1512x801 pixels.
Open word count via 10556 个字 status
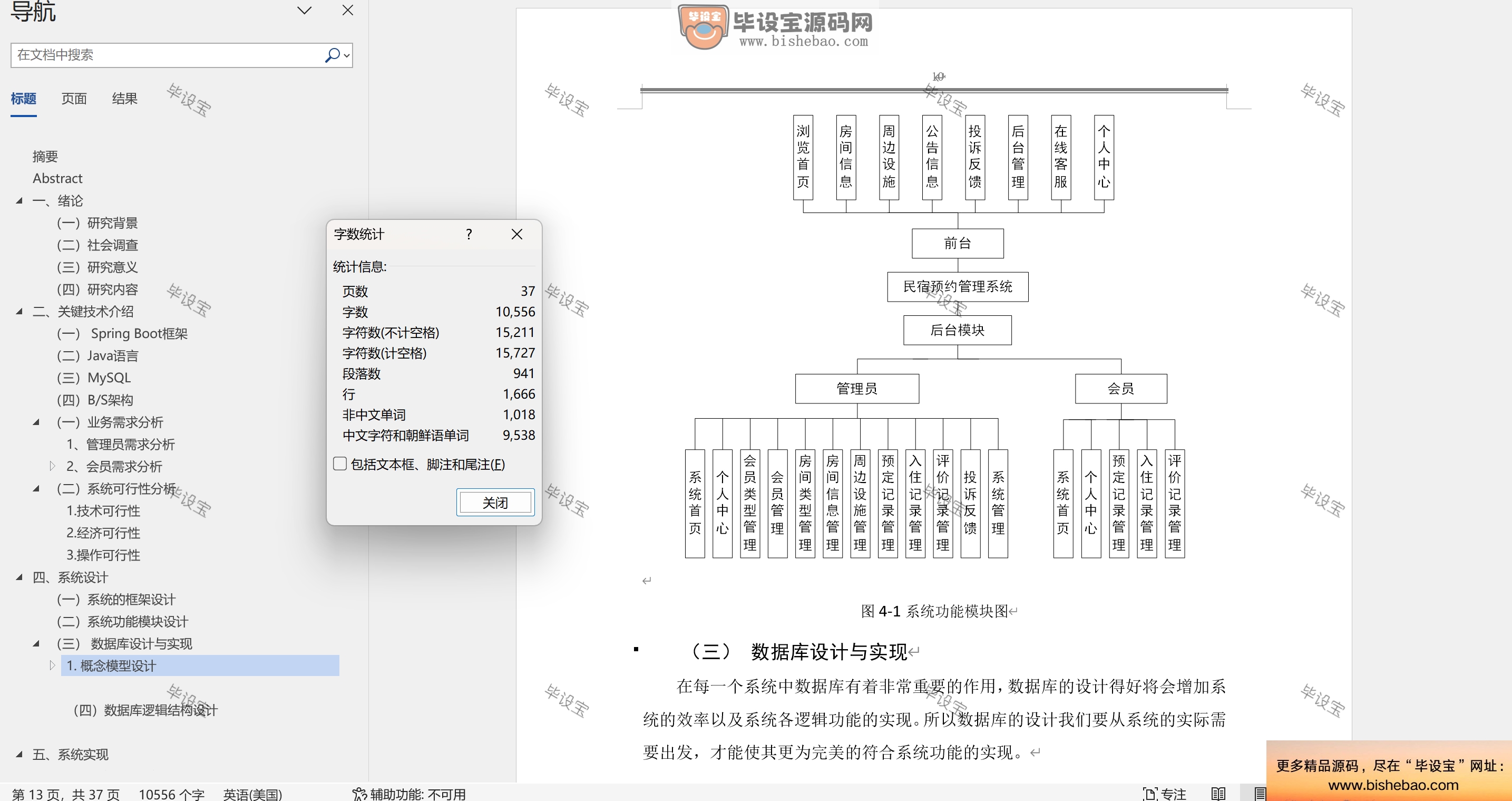(171, 794)
